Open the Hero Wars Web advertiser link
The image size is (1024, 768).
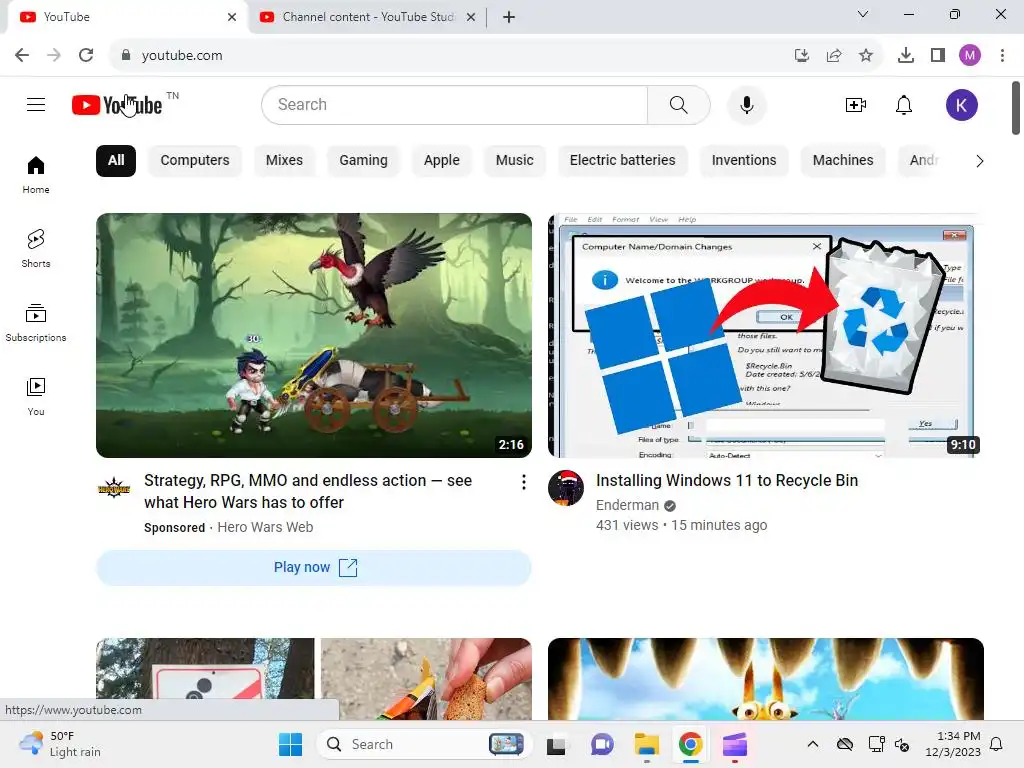(265, 527)
